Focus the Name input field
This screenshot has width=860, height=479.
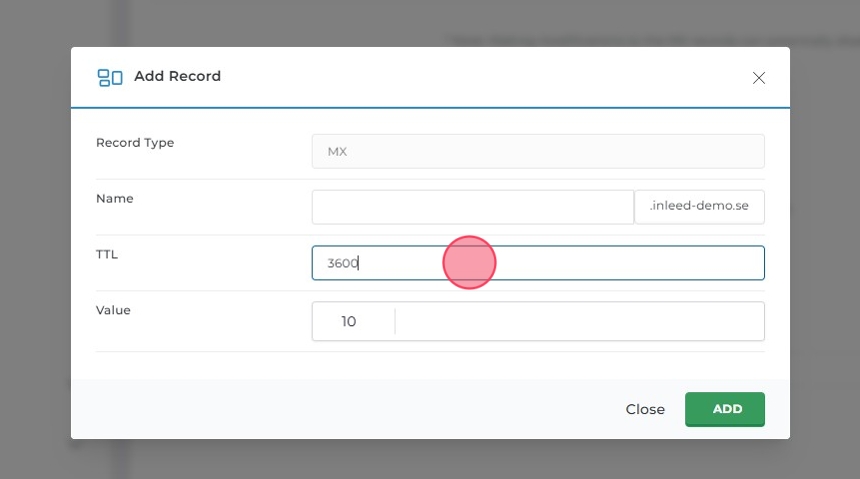click(472, 207)
